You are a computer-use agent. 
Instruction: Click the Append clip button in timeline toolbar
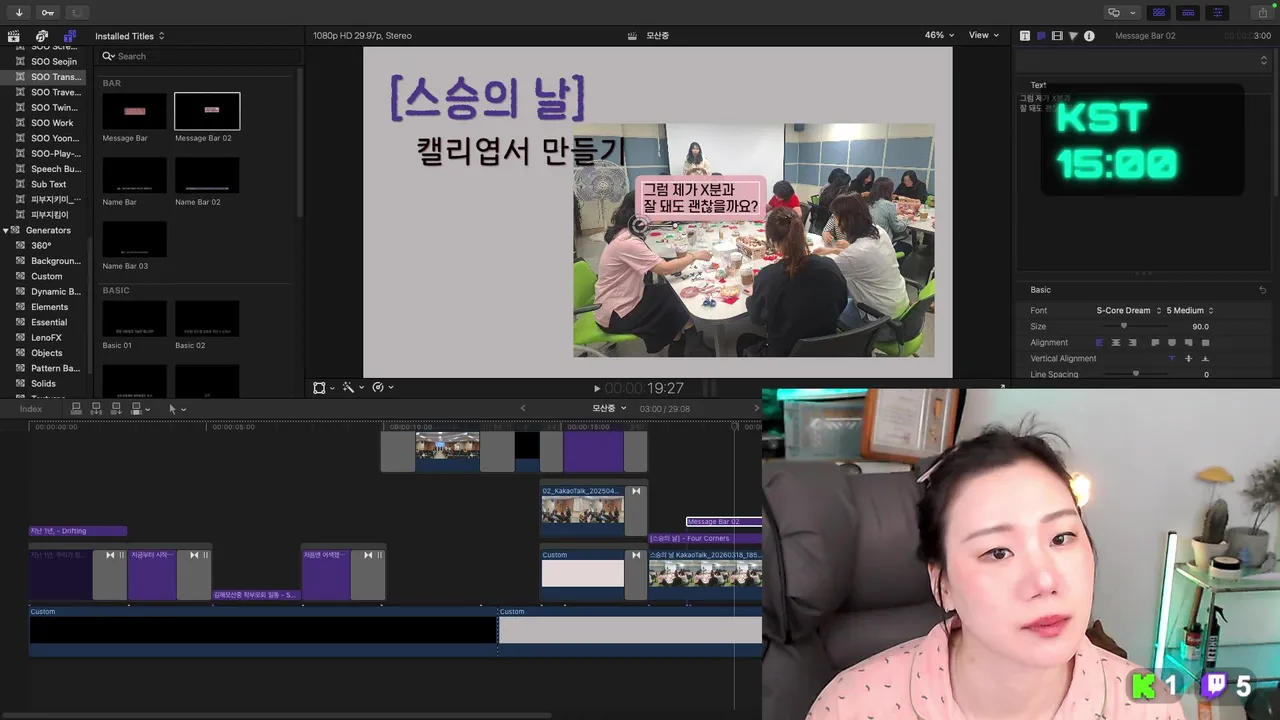pyautogui.click(x=116, y=408)
